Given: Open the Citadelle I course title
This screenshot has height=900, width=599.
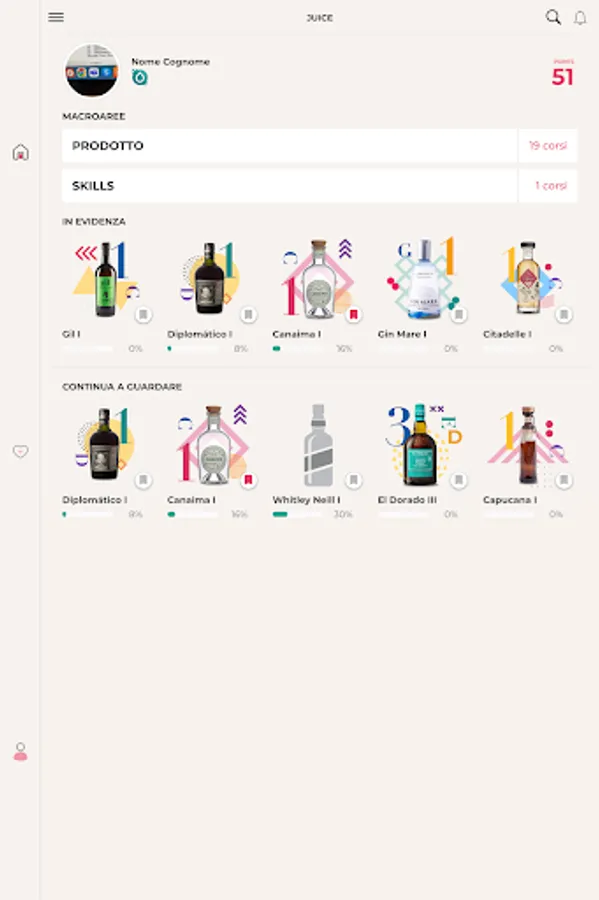Looking at the screenshot, I should pos(507,334).
